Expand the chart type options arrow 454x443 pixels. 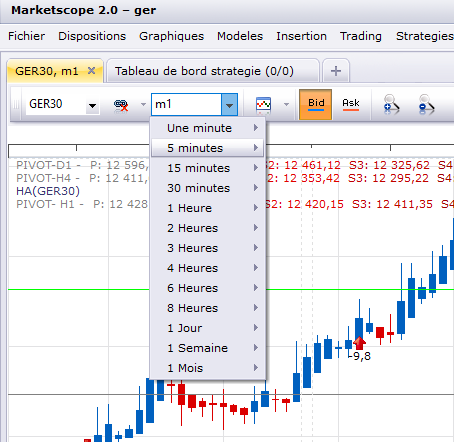286,104
